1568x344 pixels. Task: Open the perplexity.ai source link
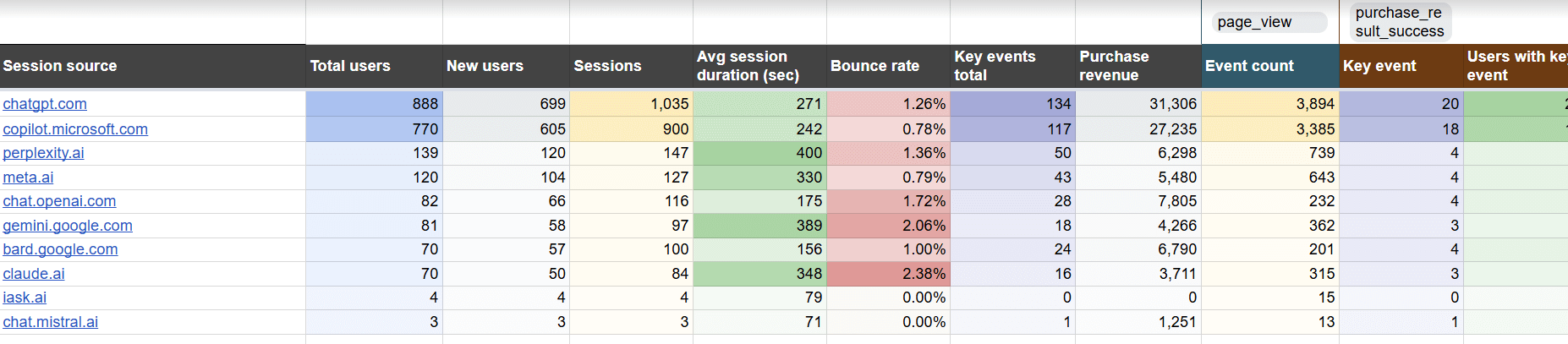[x=43, y=153]
